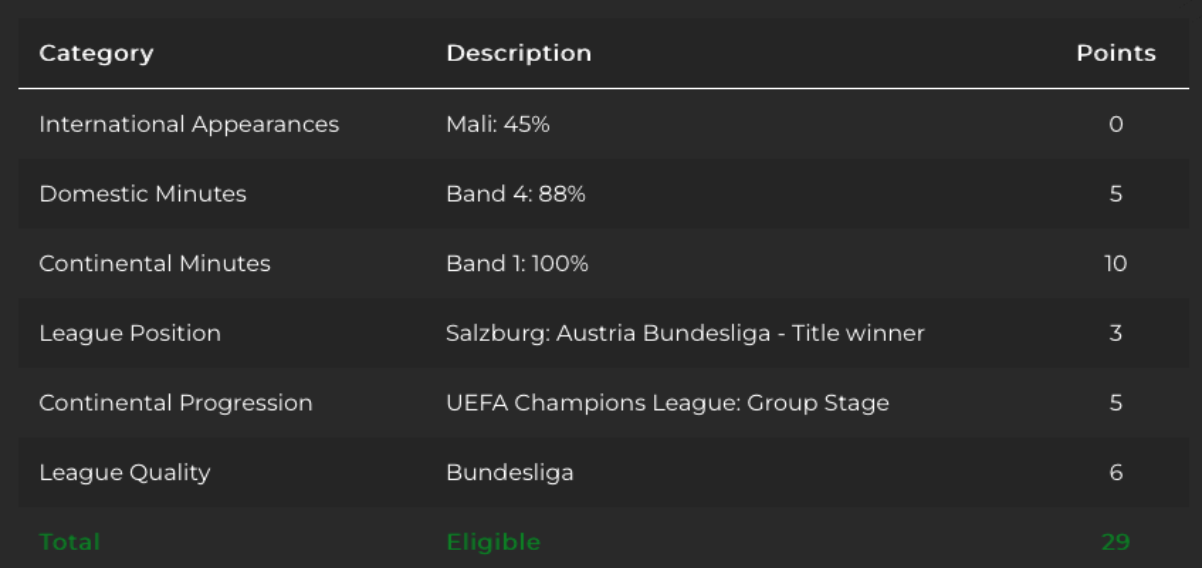Click the Description column header
1202x570 pixels.
tap(518, 53)
